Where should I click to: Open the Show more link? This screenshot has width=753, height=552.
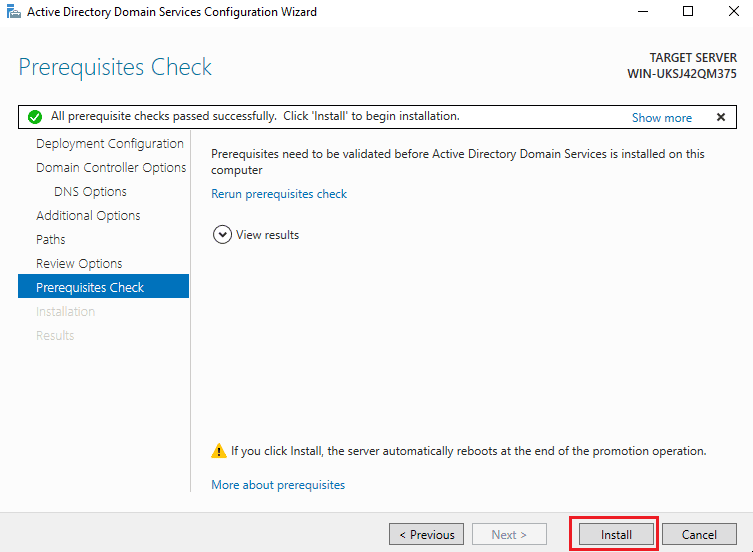pyautogui.click(x=662, y=118)
